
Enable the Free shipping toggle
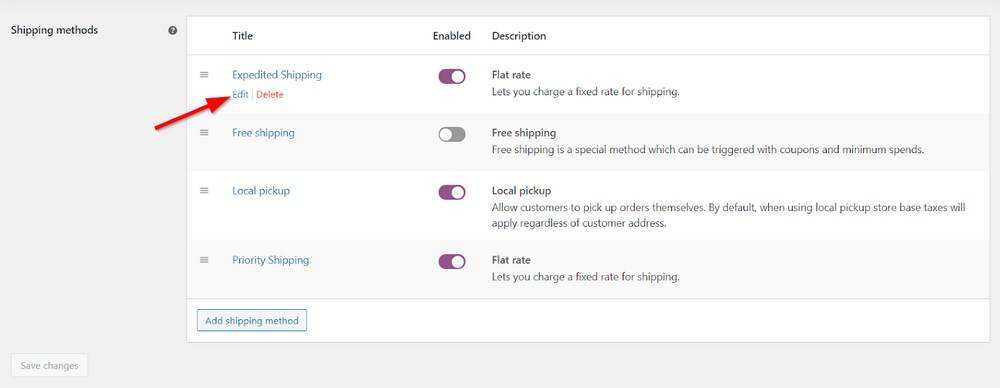coord(452,134)
